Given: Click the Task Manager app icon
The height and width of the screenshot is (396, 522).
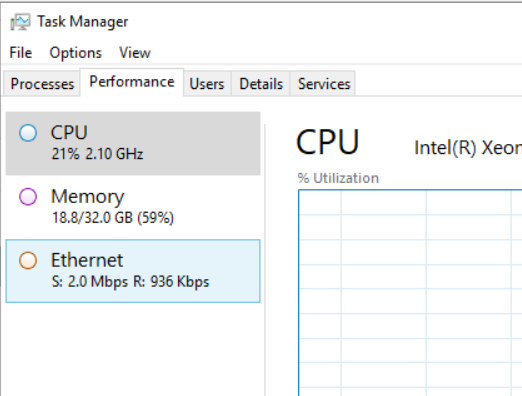Looking at the screenshot, I should click(20, 22).
